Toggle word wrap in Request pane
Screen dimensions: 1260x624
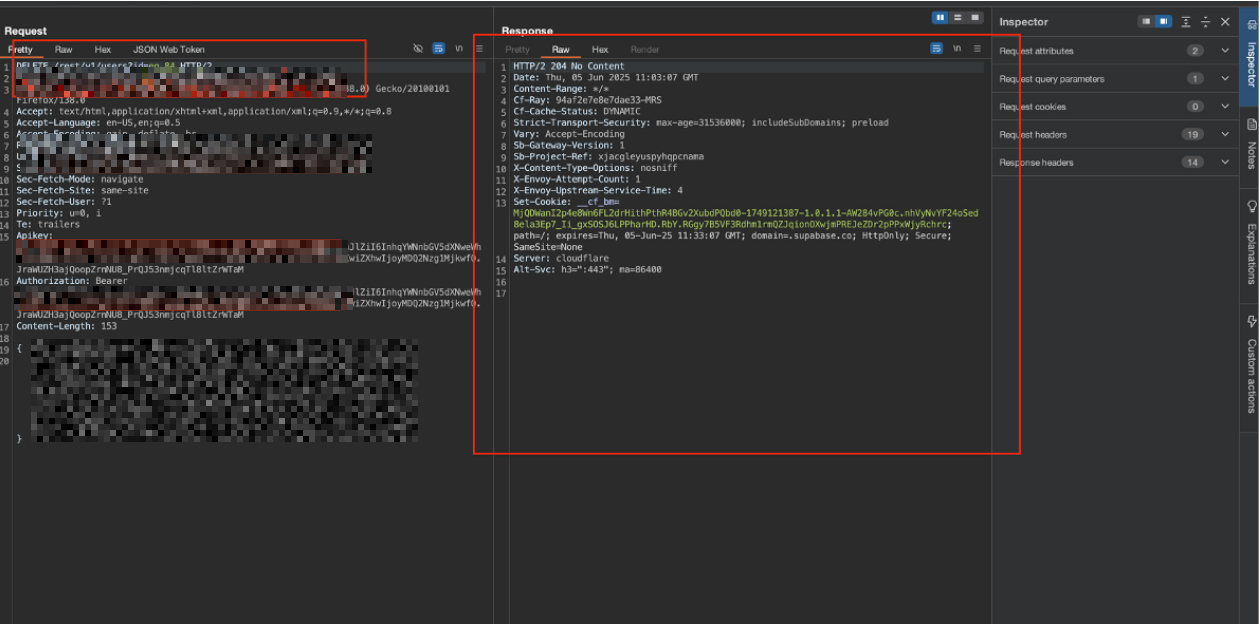(x=439, y=48)
